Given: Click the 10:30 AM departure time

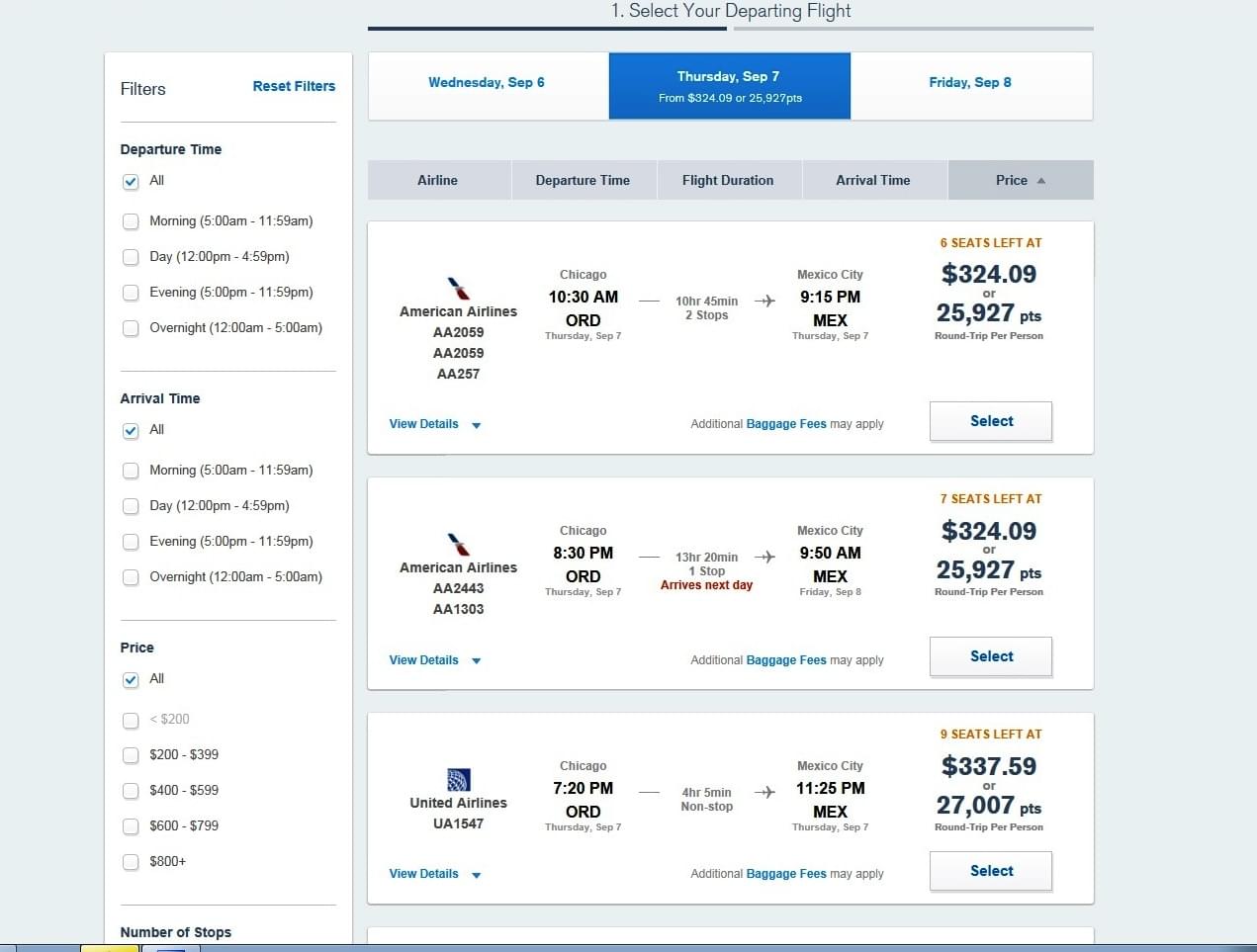Looking at the screenshot, I should [x=584, y=297].
